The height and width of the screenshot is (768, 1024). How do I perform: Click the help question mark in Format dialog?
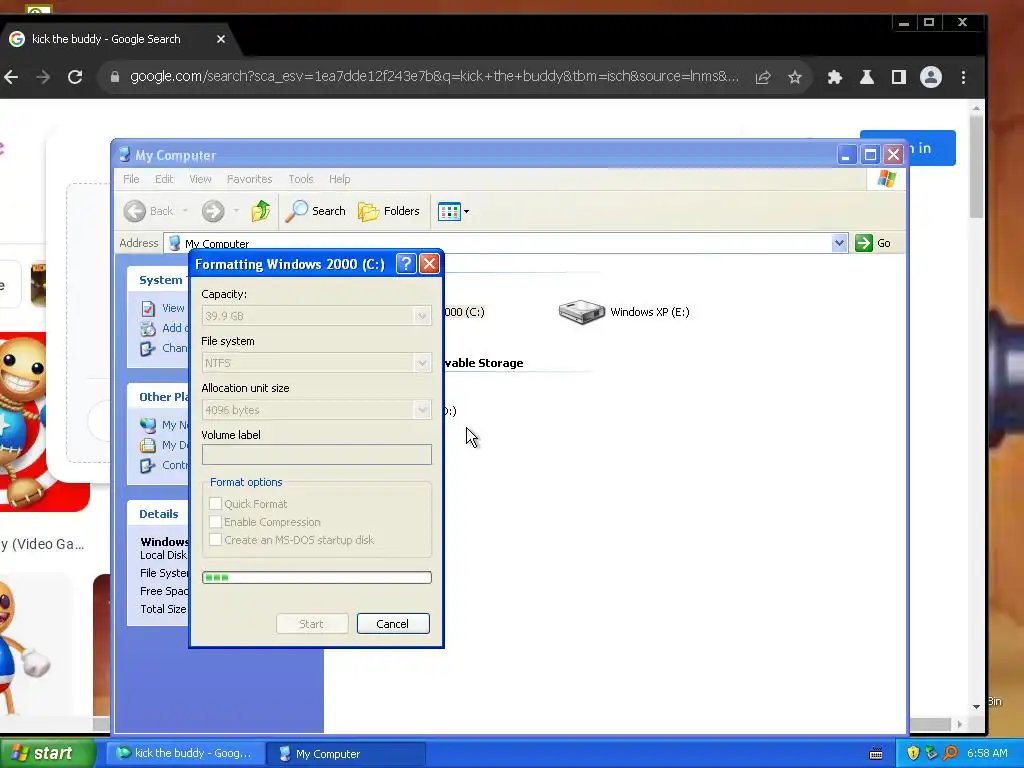[406, 264]
